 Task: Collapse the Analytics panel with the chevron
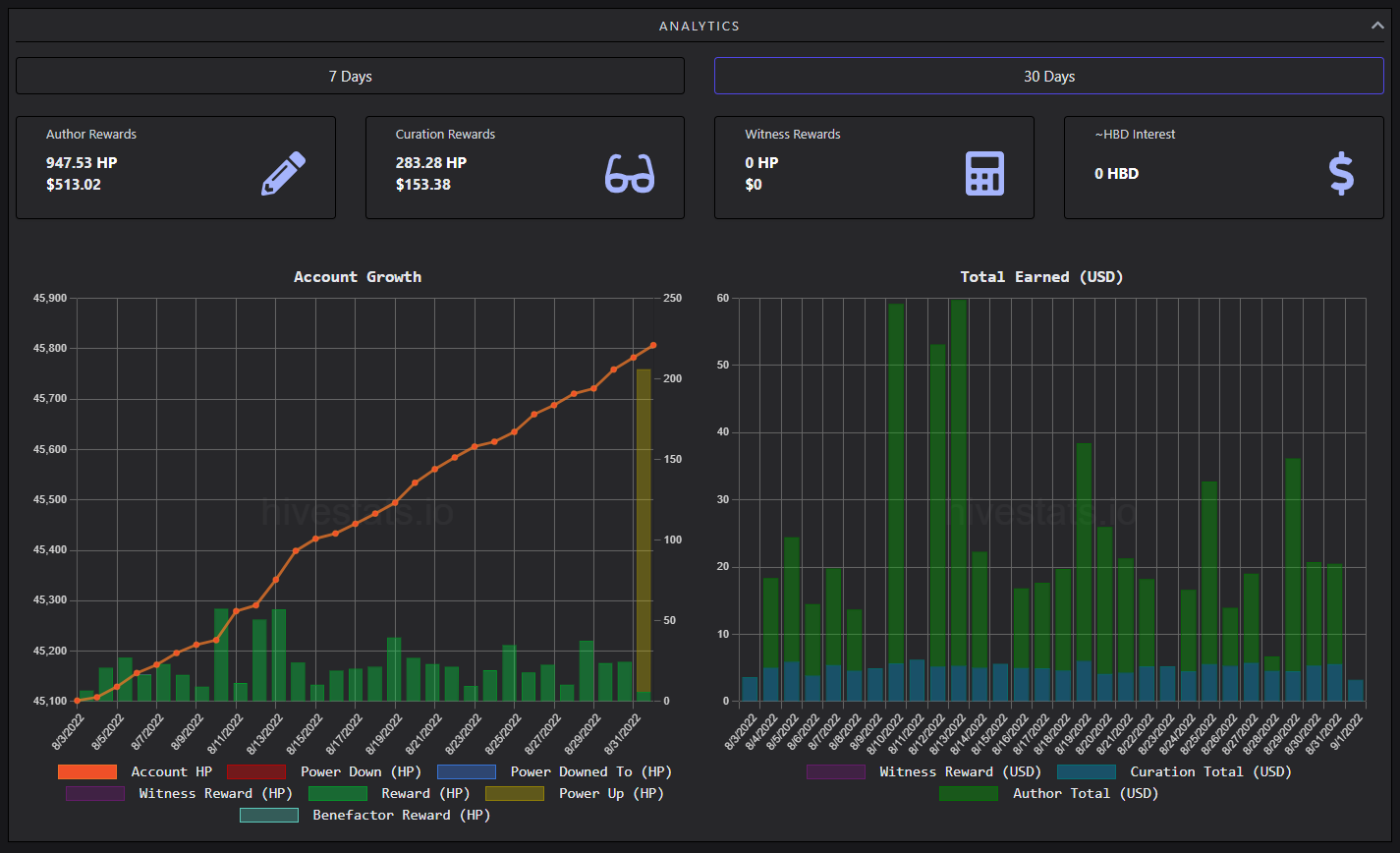tap(1377, 27)
